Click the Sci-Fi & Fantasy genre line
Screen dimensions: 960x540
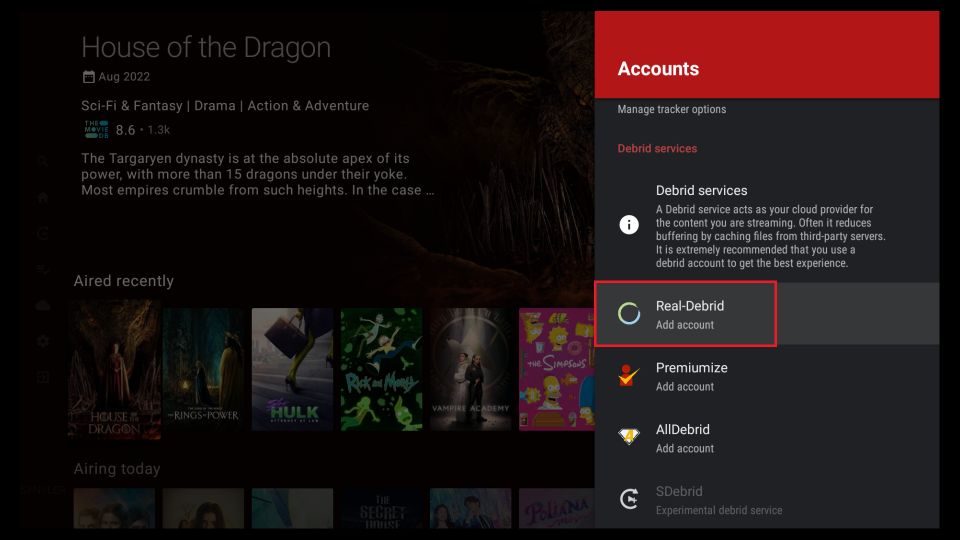pyautogui.click(x=225, y=105)
